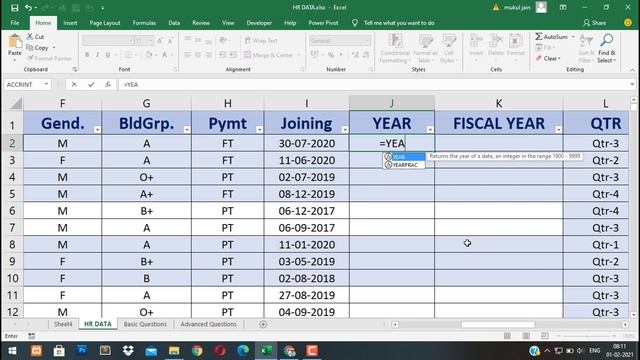Image resolution: width=640 pixels, height=360 pixels.
Task: Confirm formula with the checkmark icon
Action: [x=91, y=84]
